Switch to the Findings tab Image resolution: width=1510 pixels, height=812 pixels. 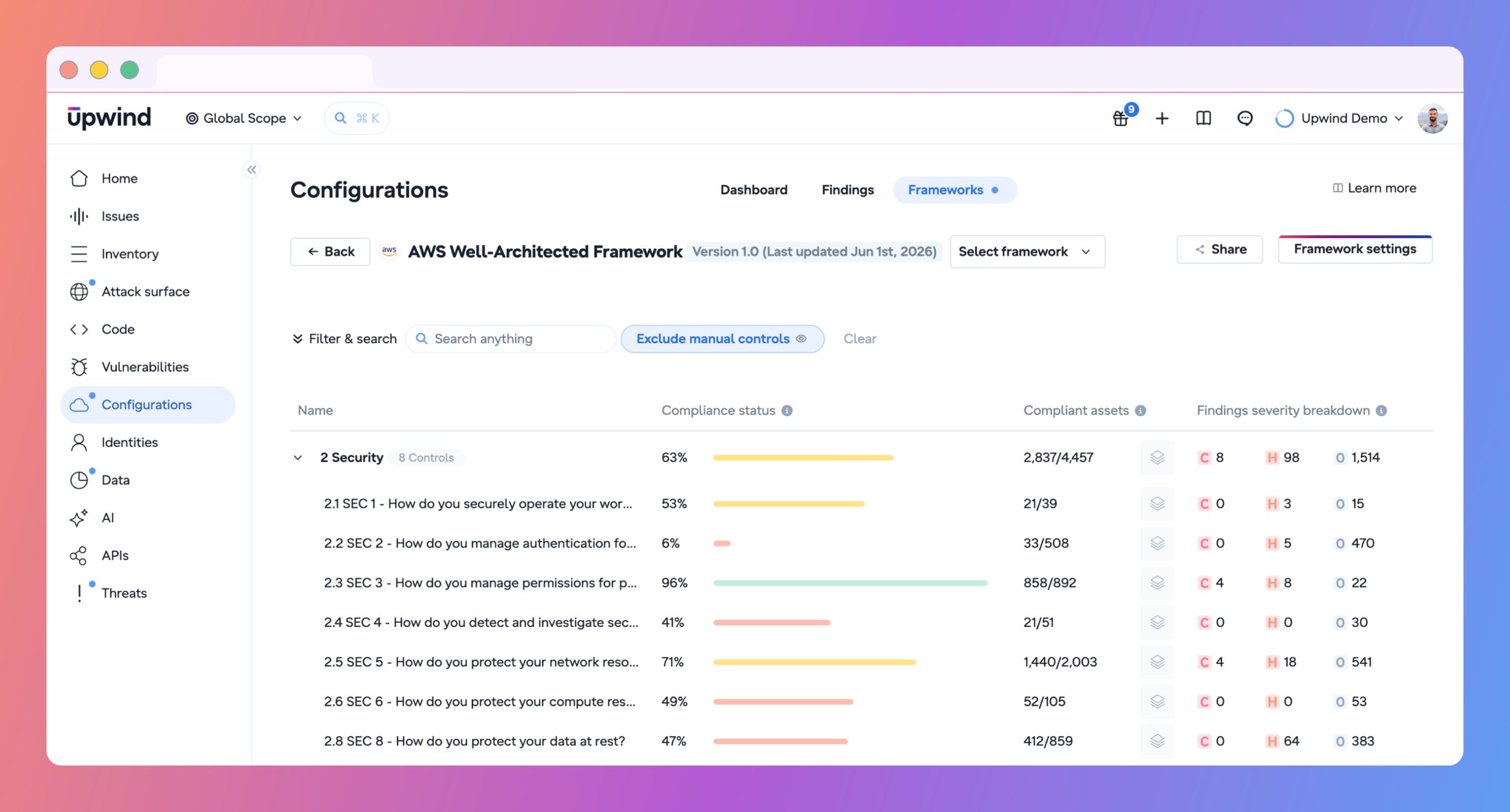(848, 190)
